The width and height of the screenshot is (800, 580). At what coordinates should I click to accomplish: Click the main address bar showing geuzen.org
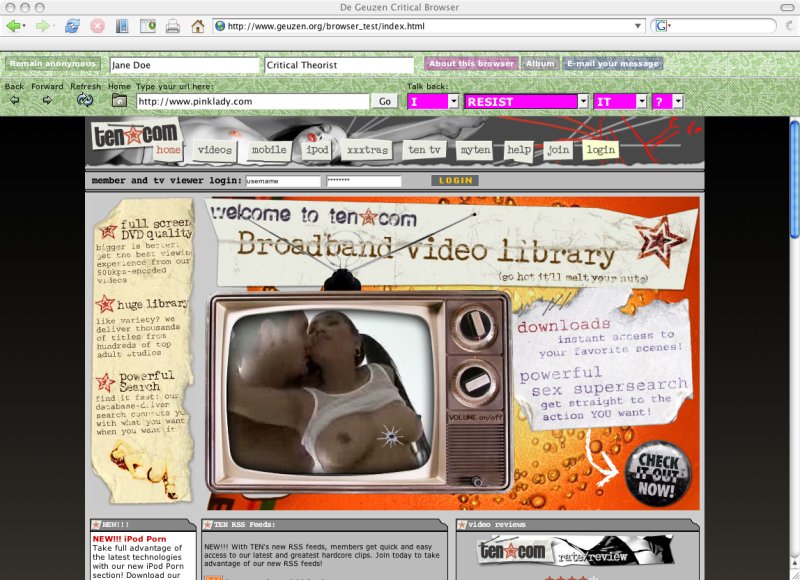pos(428,26)
